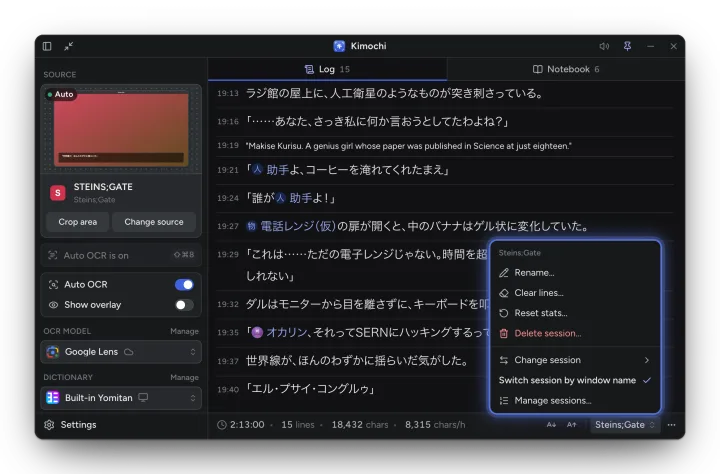720x474 pixels.
Task: Select the 19:37 log line
Action: (x=354, y=361)
